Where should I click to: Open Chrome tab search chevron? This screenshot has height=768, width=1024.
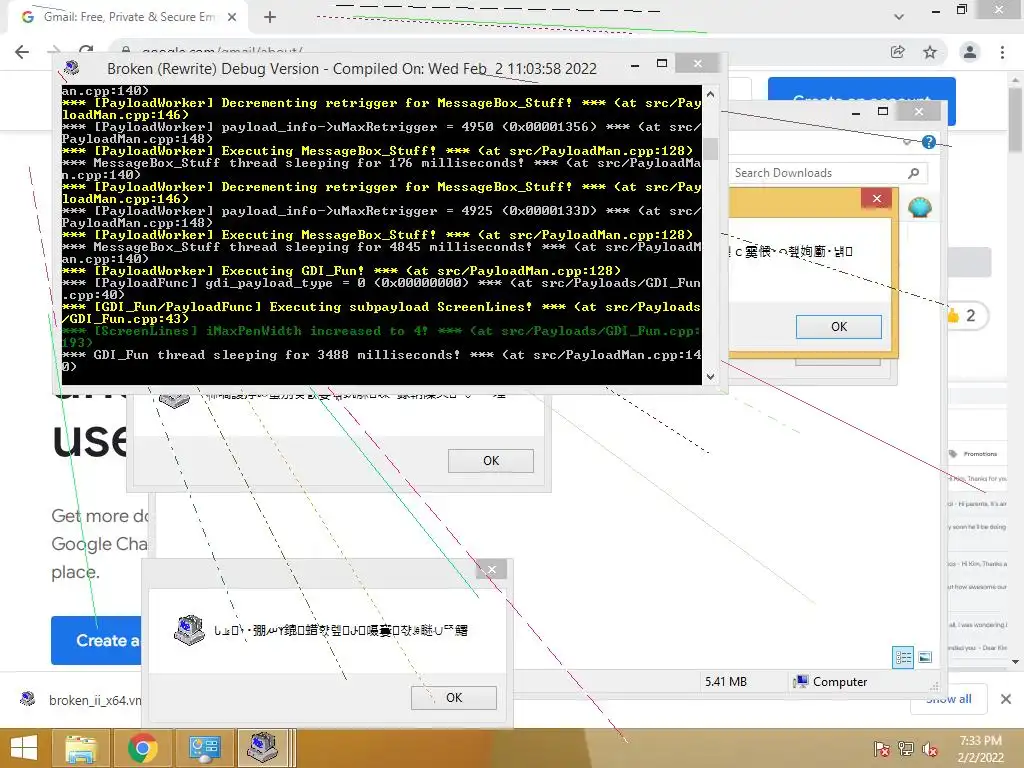pos(899,17)
